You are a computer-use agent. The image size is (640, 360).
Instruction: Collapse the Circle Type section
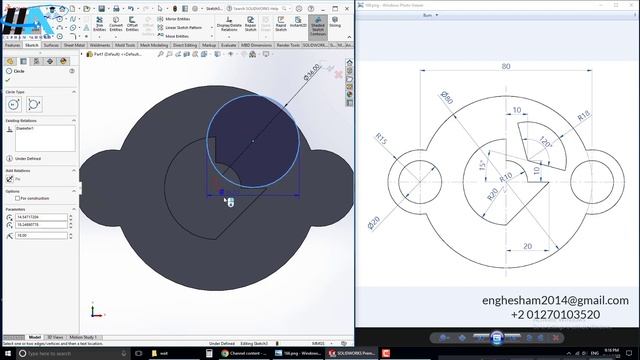(x=74, y=92)
